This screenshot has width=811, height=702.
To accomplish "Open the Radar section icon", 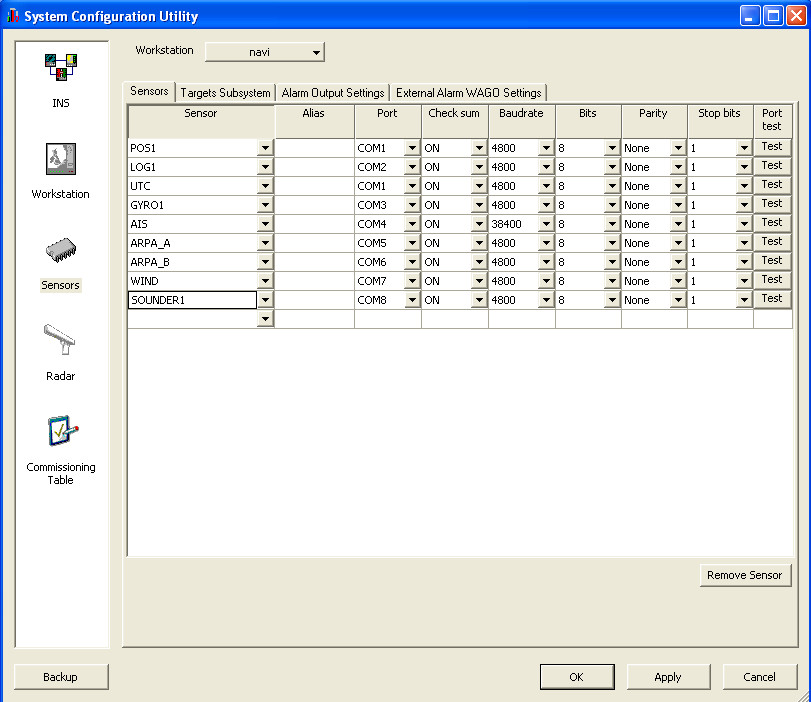I will point(61,341).
